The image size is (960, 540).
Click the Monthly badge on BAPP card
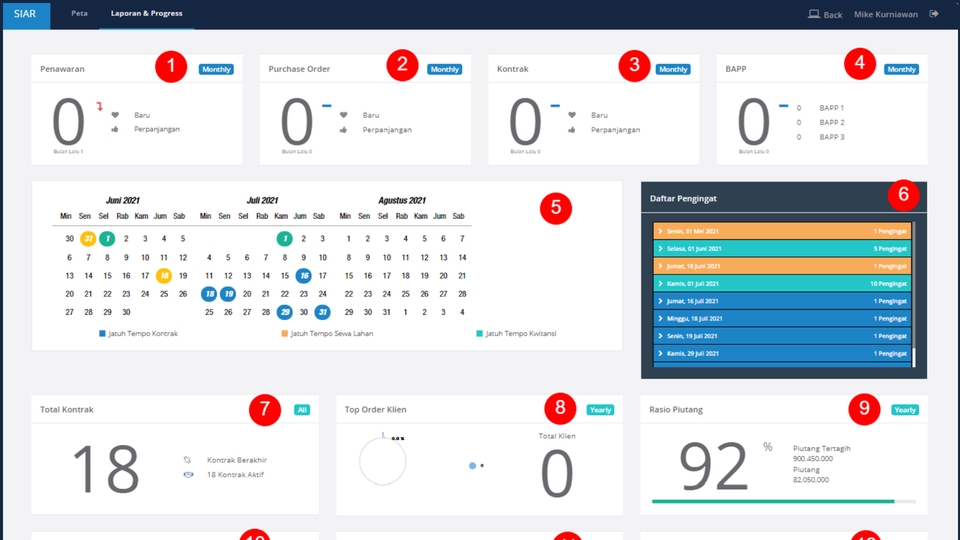(901, 69)
